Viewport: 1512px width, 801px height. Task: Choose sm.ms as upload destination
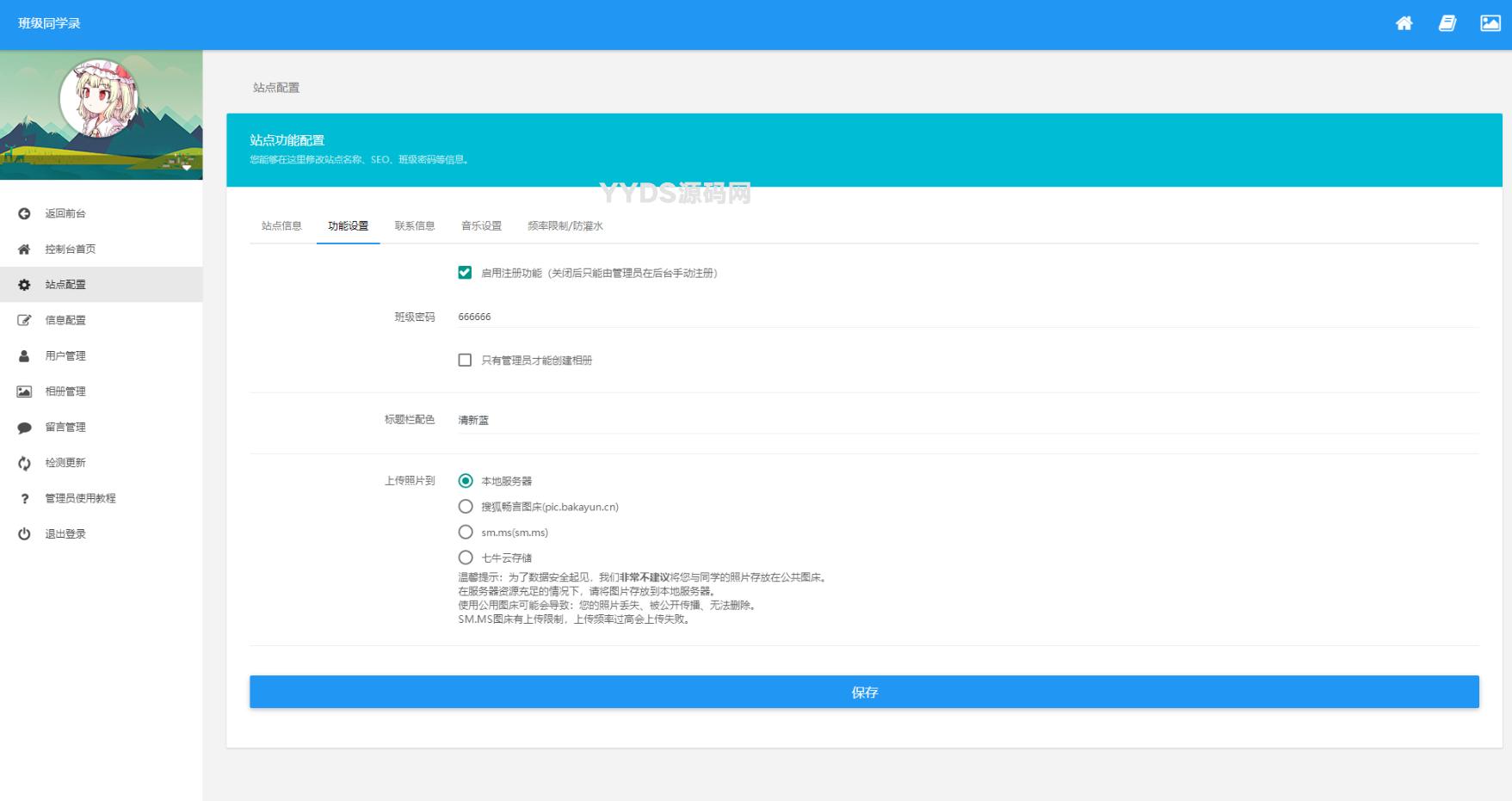pos(466,532)
